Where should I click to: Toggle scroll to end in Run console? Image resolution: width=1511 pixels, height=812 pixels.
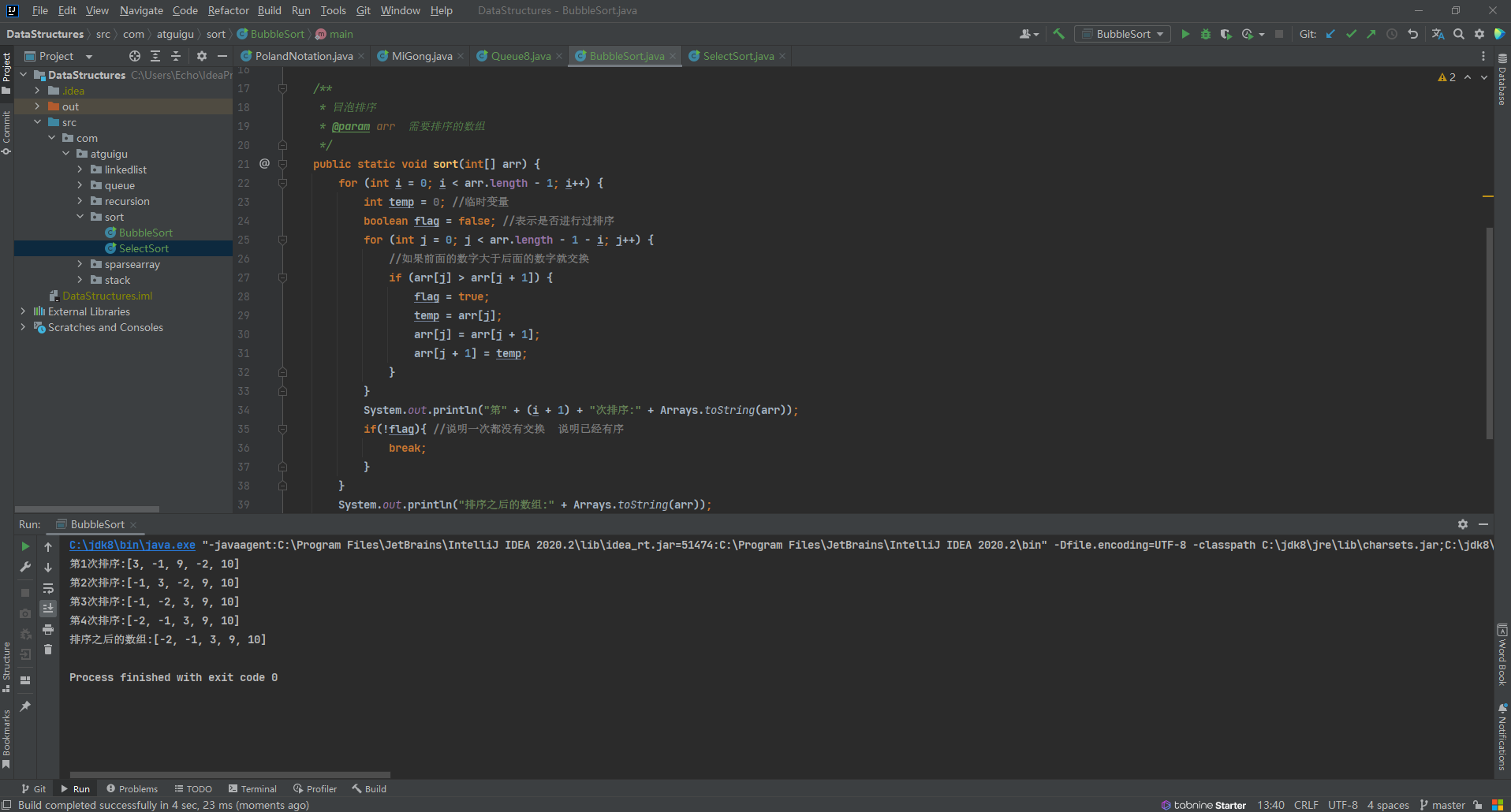pos(48,609)
